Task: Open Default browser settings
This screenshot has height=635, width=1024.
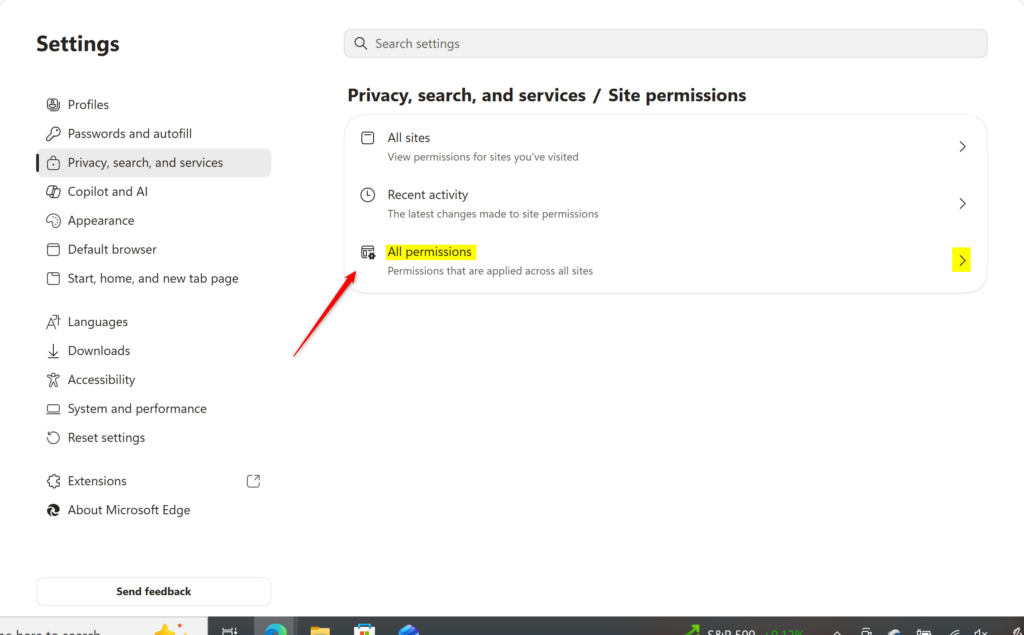Action: (x=153, y=250)
